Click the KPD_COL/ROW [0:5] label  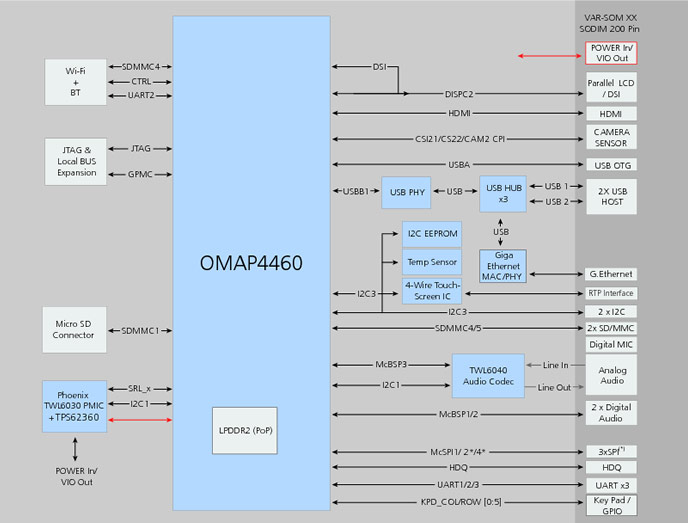tap(461, 502)
